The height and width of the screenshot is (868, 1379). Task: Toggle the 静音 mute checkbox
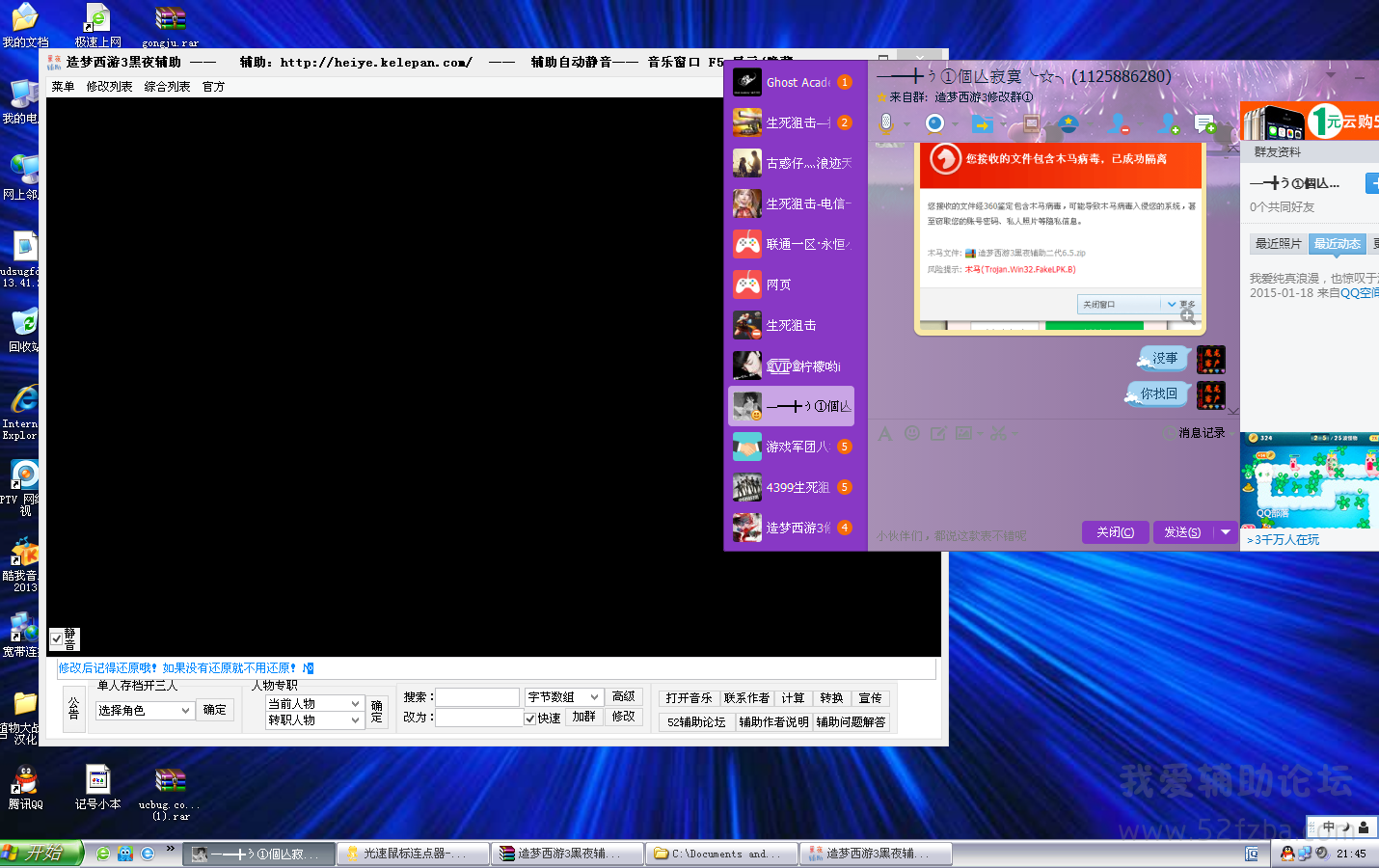57,638
